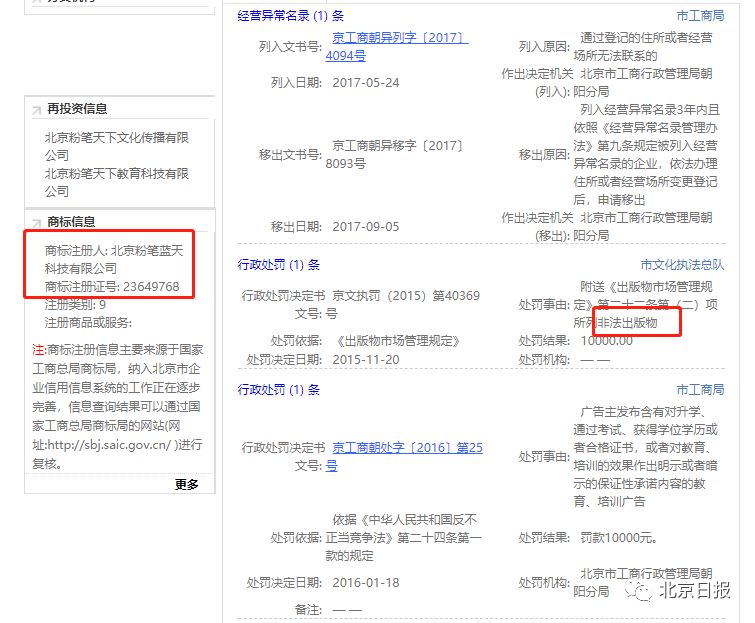Click the 商标信息 header arrow icon
755x623 pixels.
click(x=37, y=222)
